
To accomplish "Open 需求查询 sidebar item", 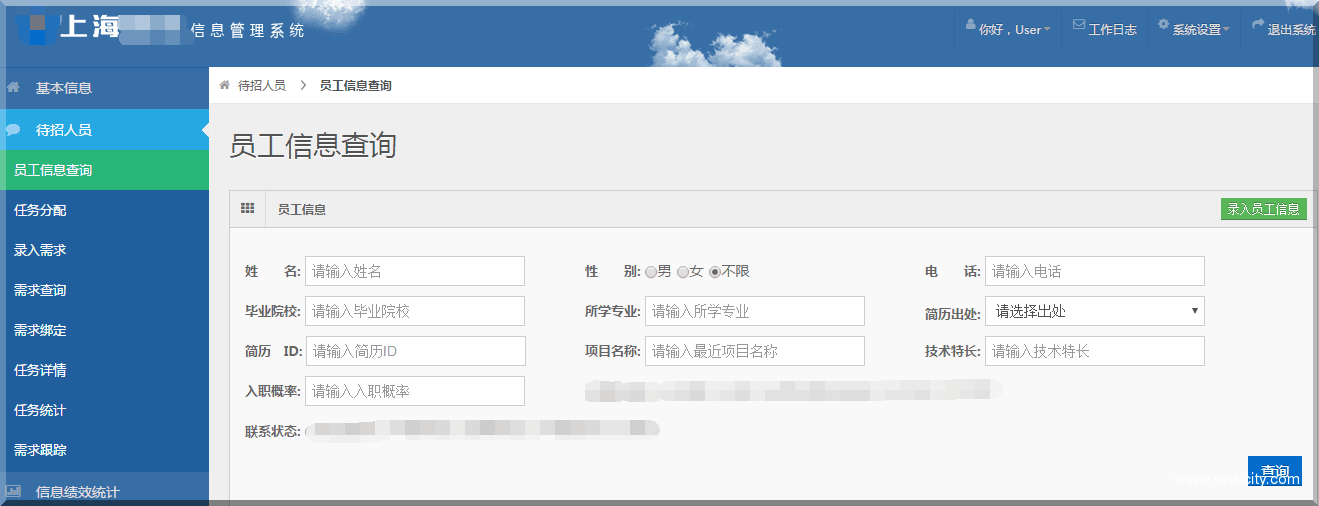I will coord(104,290).
